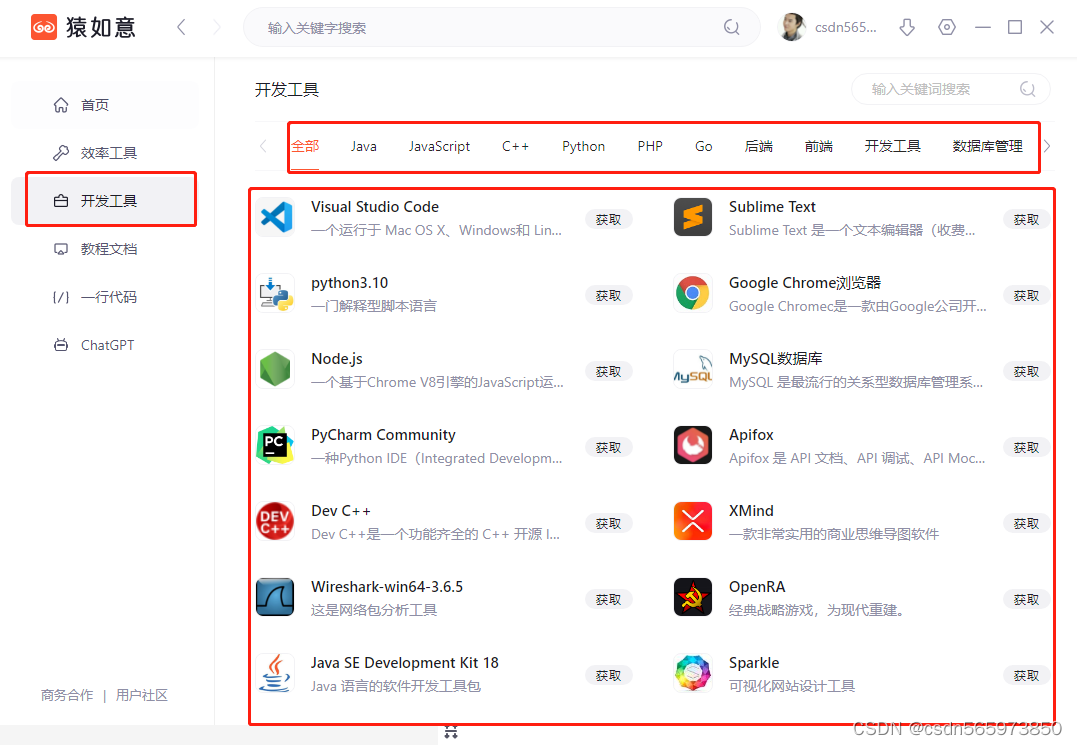
Task: Click the Google Chrome browser icon
Action: point(692,293)
